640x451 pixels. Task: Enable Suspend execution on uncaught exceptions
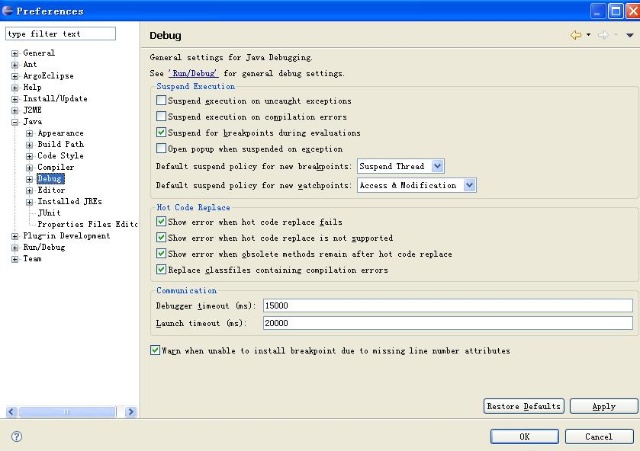click(x=161, y=100)
